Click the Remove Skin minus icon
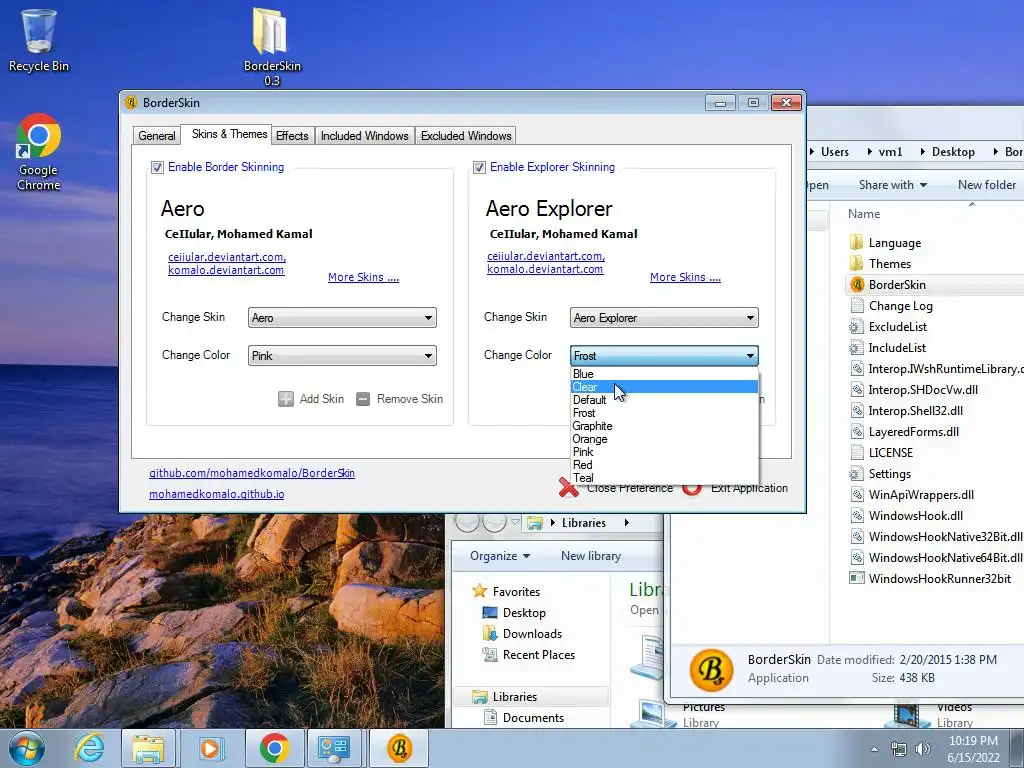Viewport: 1024px width, 768px height. (x=363, y=399)
